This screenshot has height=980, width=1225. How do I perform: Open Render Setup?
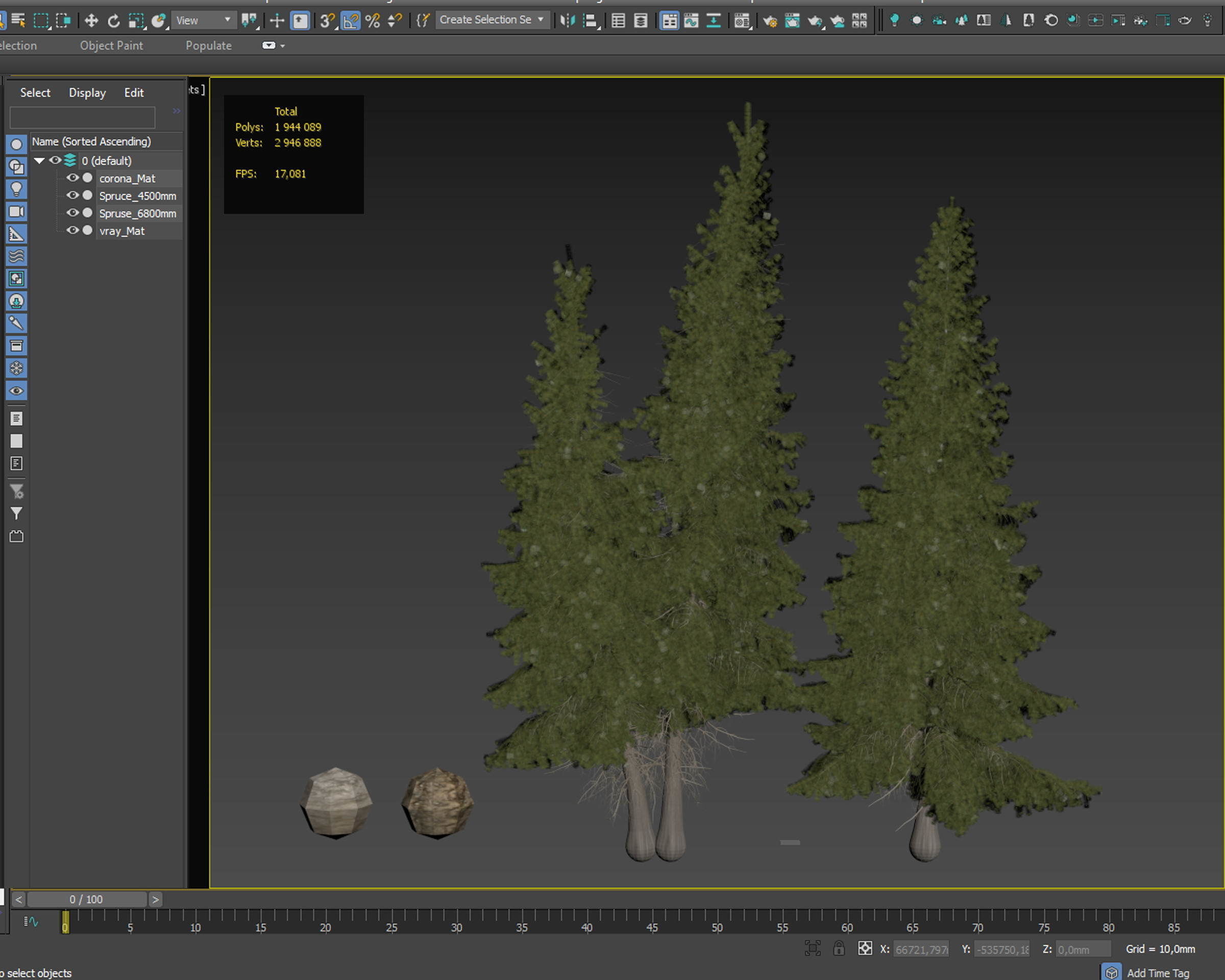tap(770, 20)
